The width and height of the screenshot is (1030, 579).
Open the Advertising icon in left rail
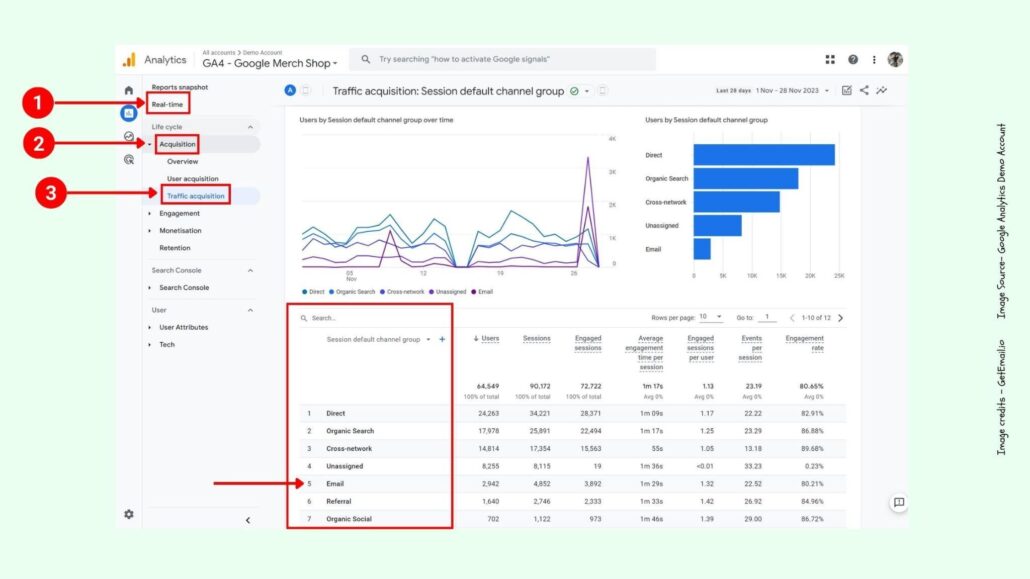pos(128,159)
